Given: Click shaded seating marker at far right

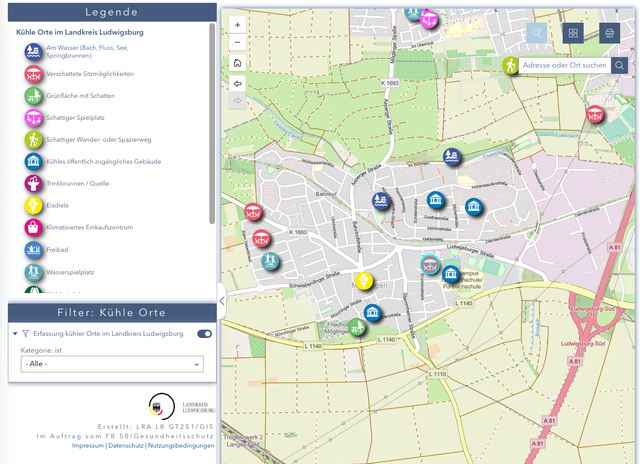Looking at the screenshot, I should pos(595,114).
